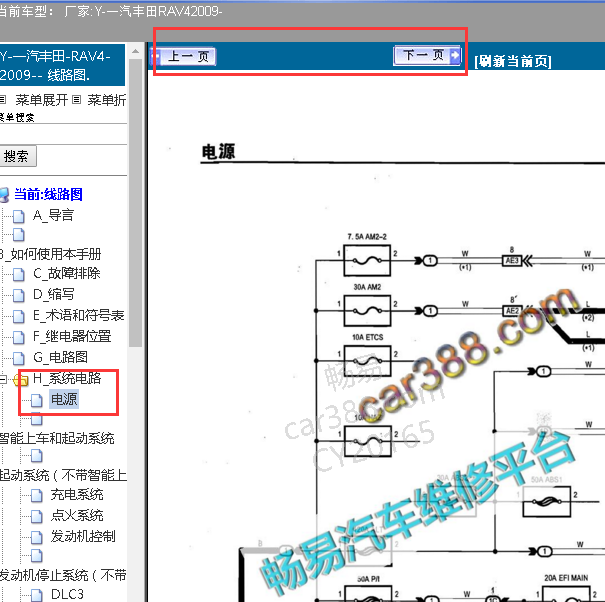The image size is (605, 602).
Task: Click sidebar scrollbar up arrow
Action: point(135,51)
